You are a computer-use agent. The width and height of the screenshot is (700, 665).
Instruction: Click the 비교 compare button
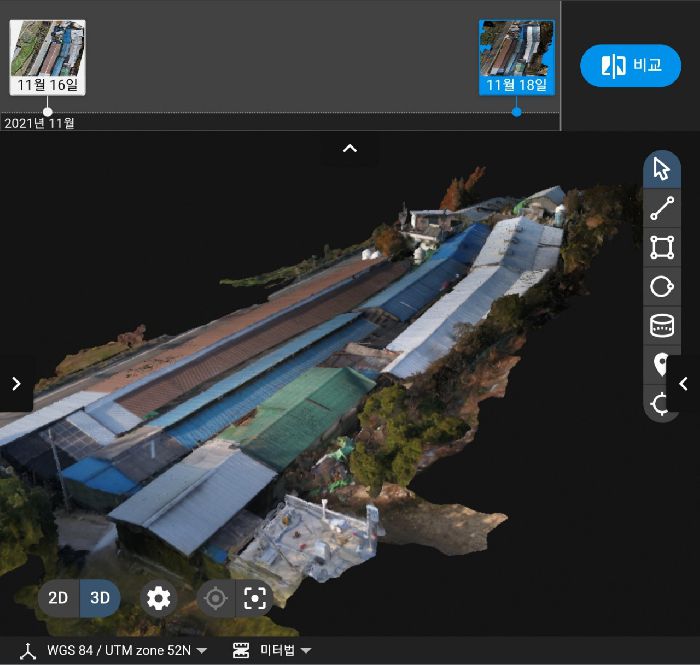click(630, 66)
